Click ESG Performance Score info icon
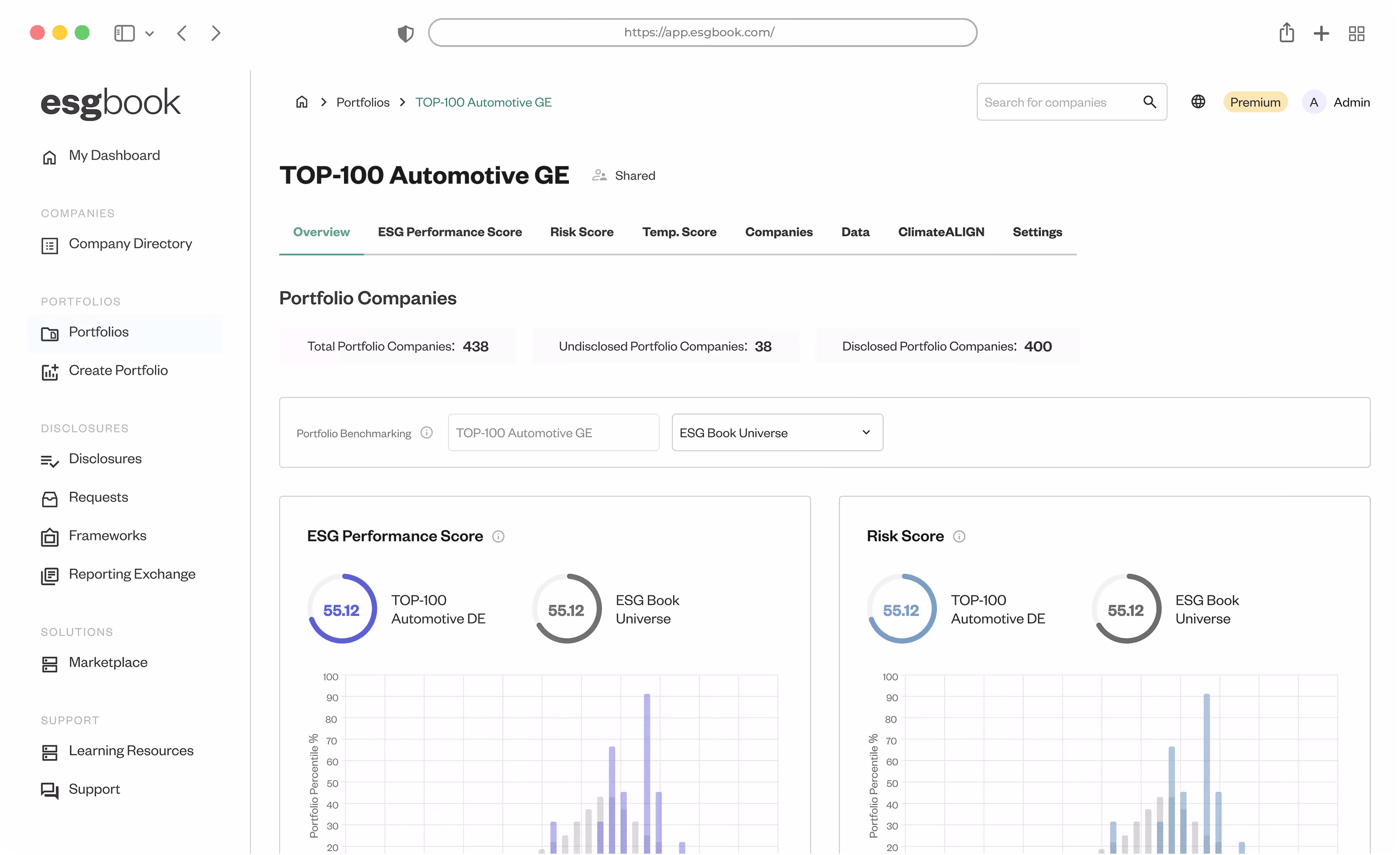The width and height of the screenshot is (1400, 855). pyautogui.click(x=498, y=536)
